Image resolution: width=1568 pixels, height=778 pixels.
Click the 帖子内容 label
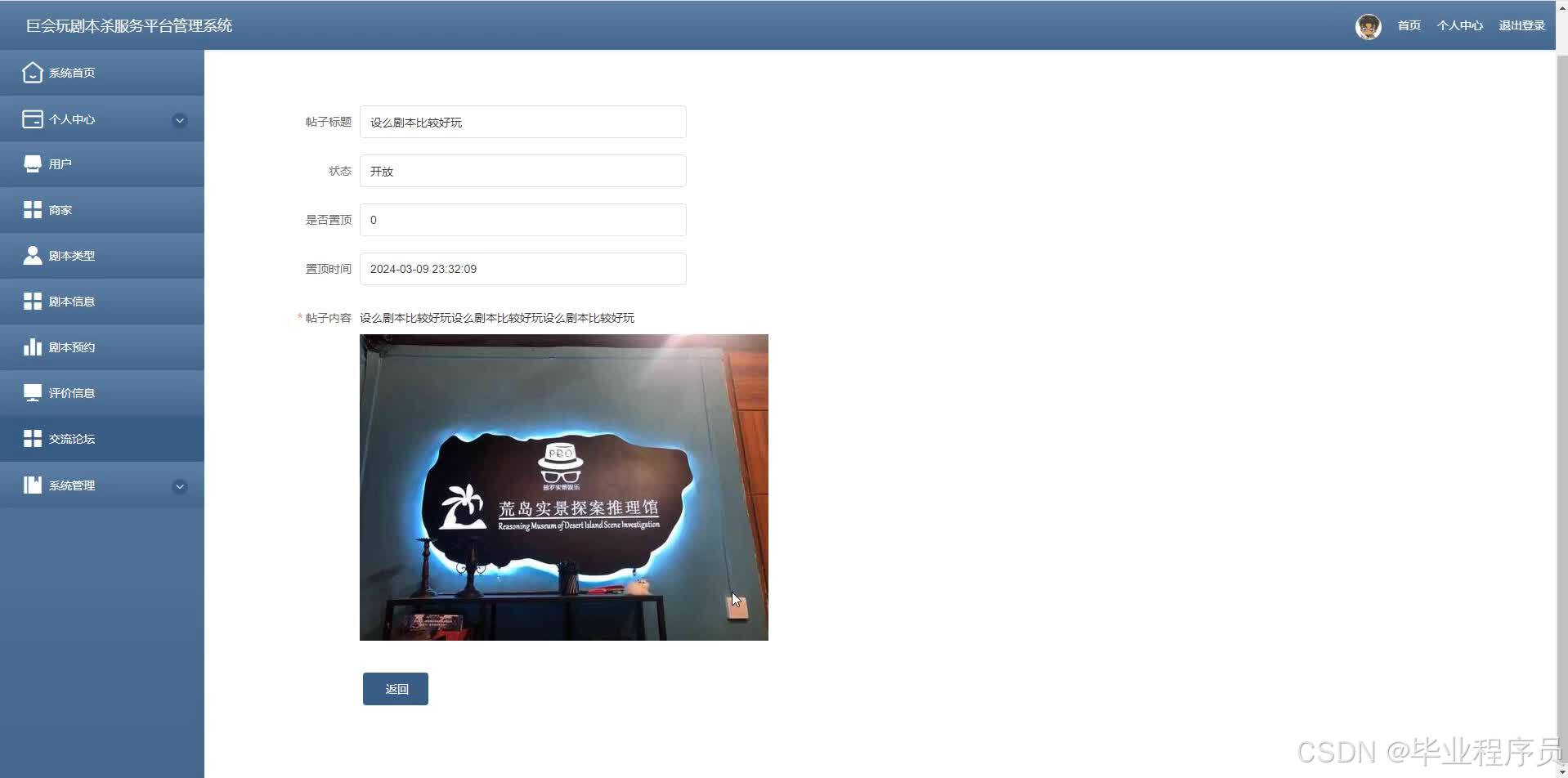(328, 318)
